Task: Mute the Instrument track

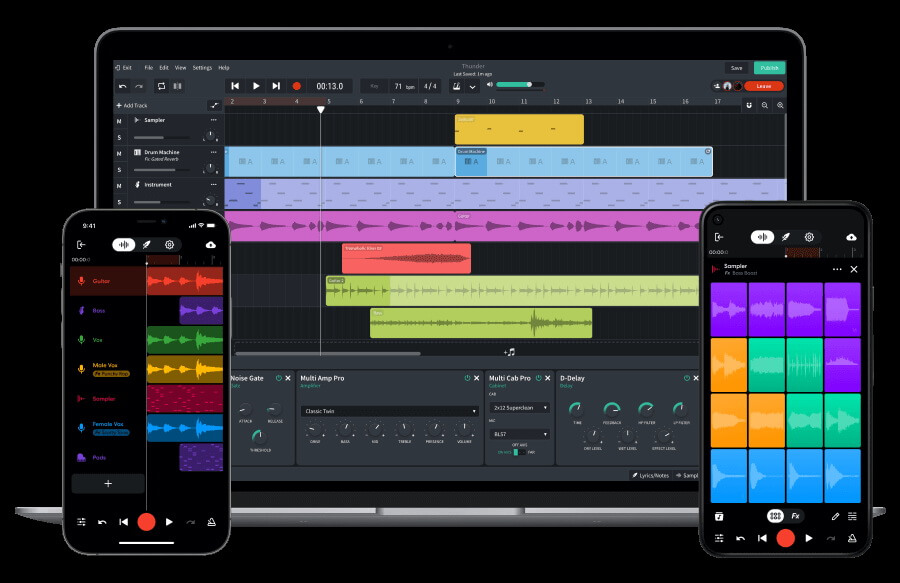Action: click(x=119, y=186)
